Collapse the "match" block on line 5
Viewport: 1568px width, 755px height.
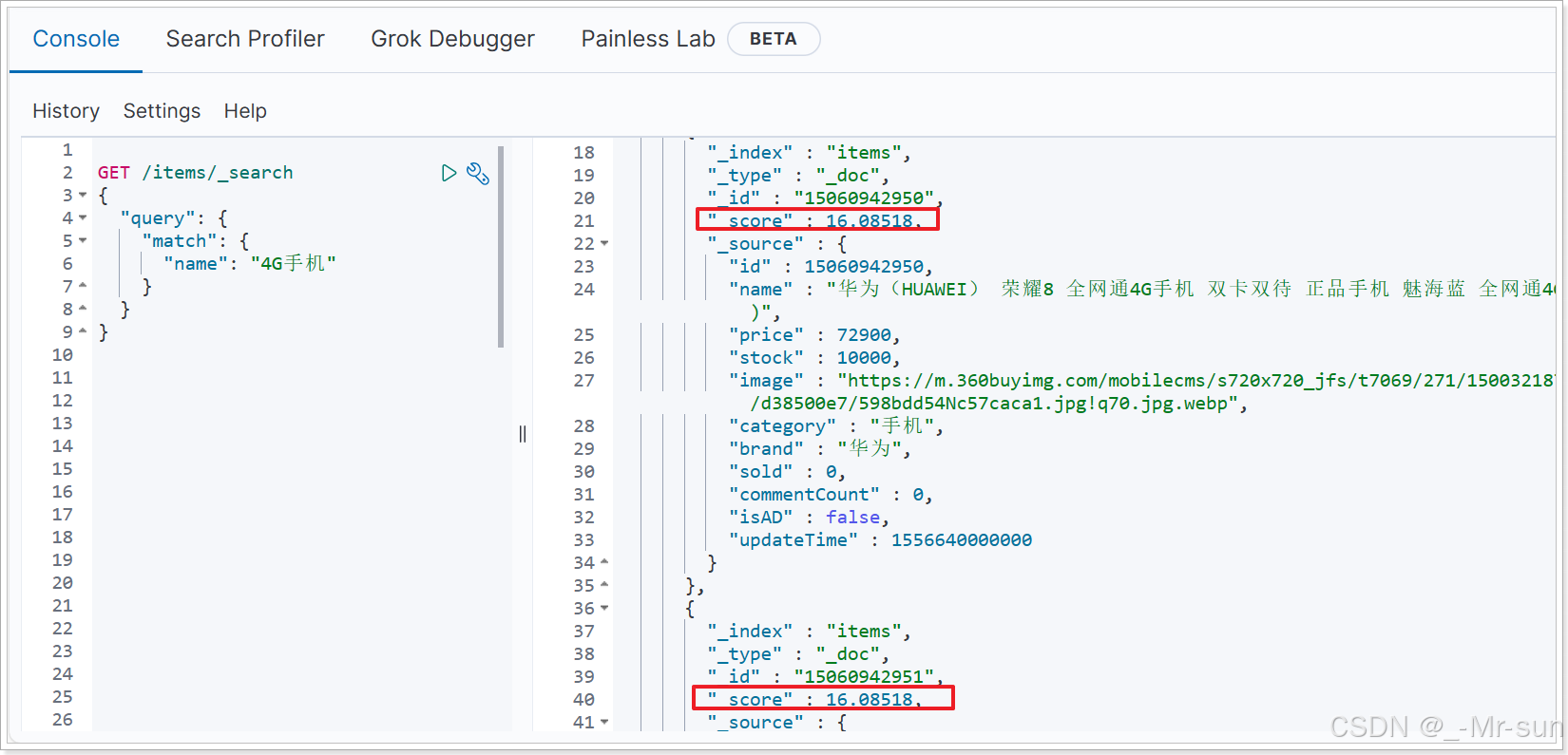pos(83,241)
